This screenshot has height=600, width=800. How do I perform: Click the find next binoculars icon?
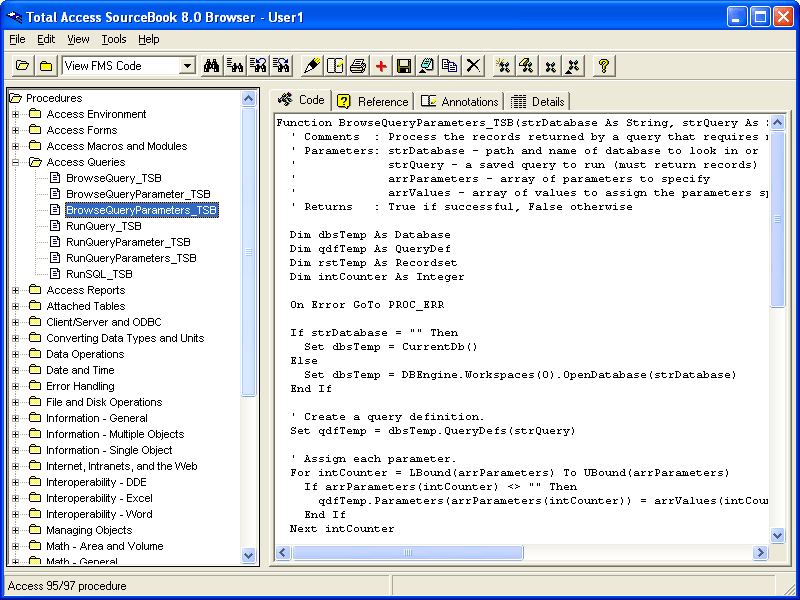click(282, 66)
